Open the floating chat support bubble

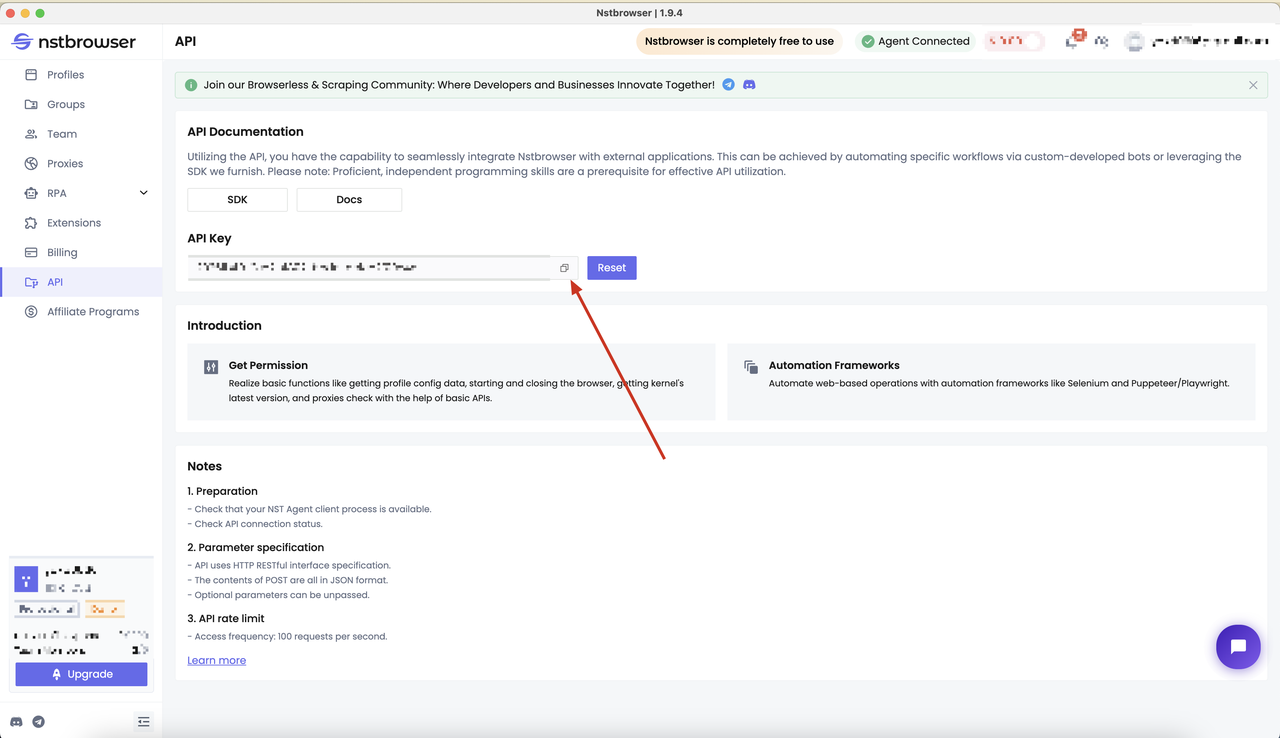tap(1238, 647)
